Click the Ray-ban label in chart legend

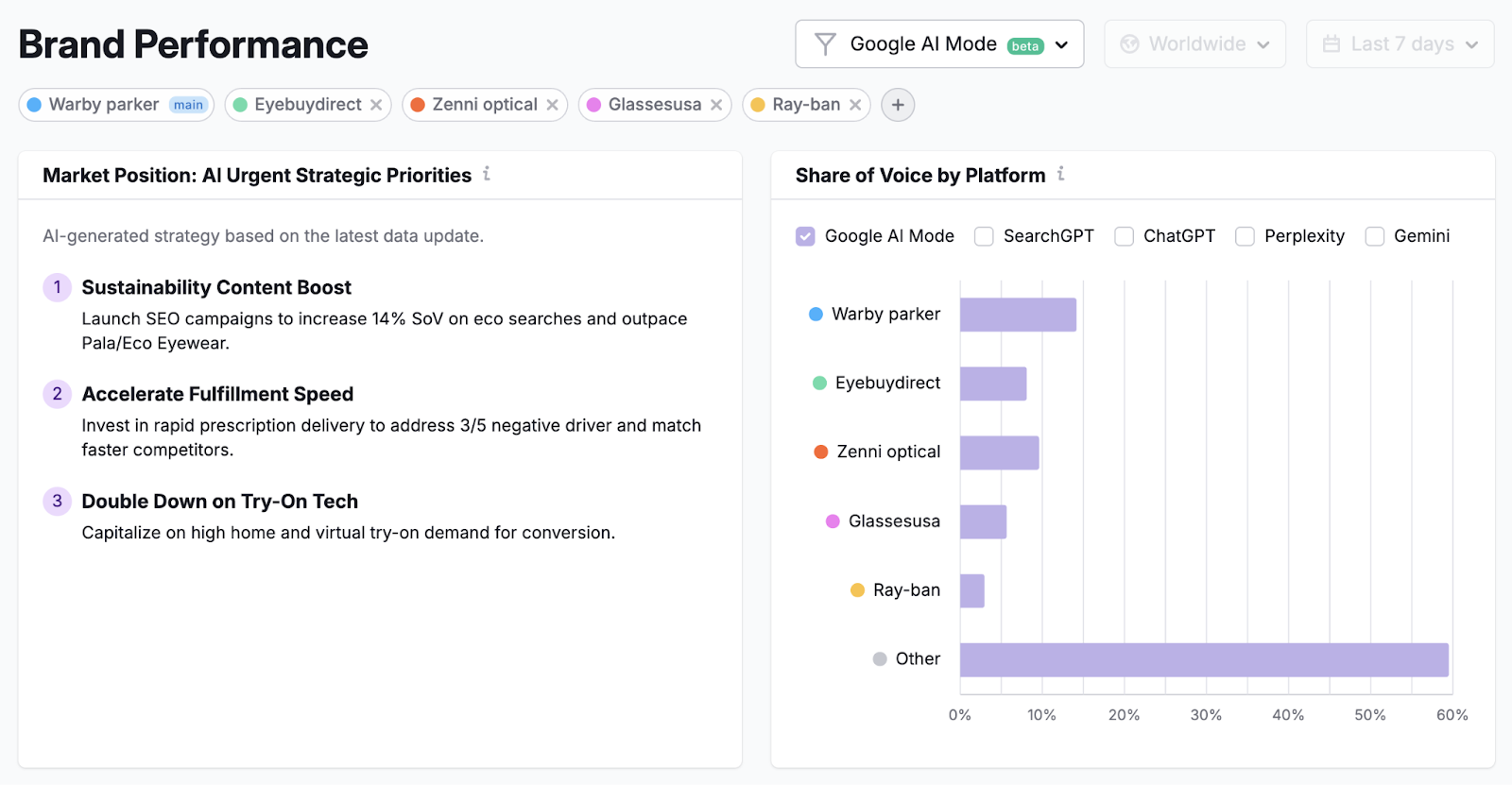click(907, 590)
